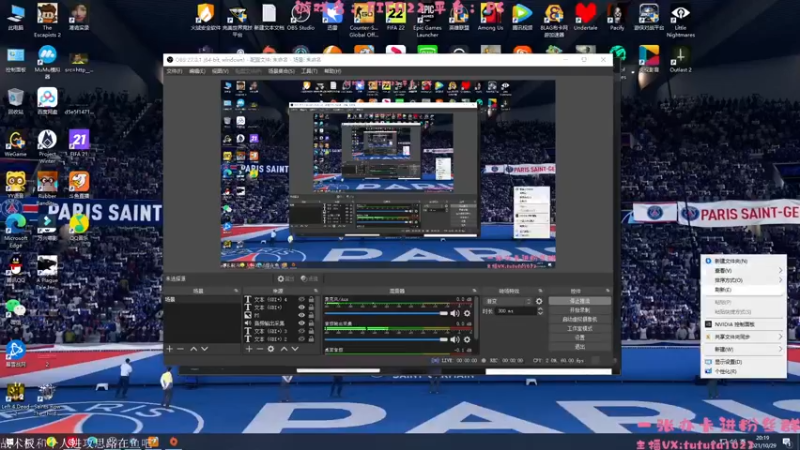
Task: Open first mixer channel settings gear
Action: 467,313
